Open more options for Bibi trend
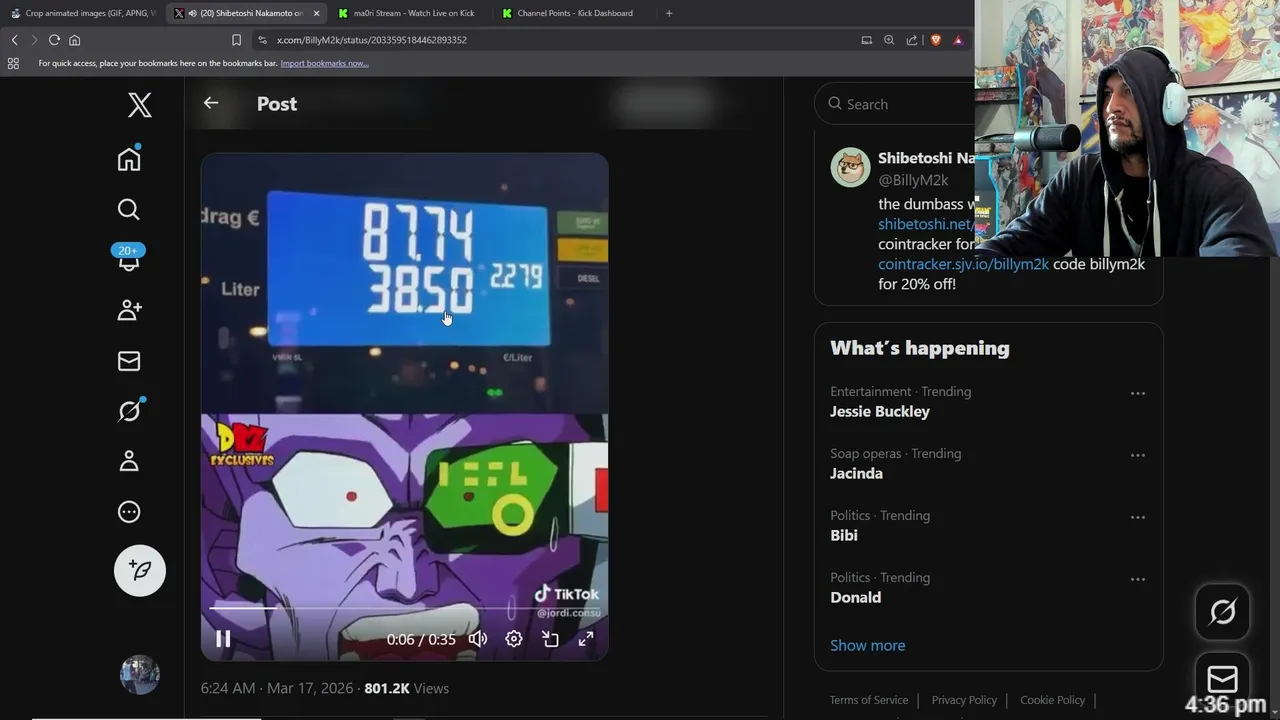The image size is (1280, 720). 1138,517
